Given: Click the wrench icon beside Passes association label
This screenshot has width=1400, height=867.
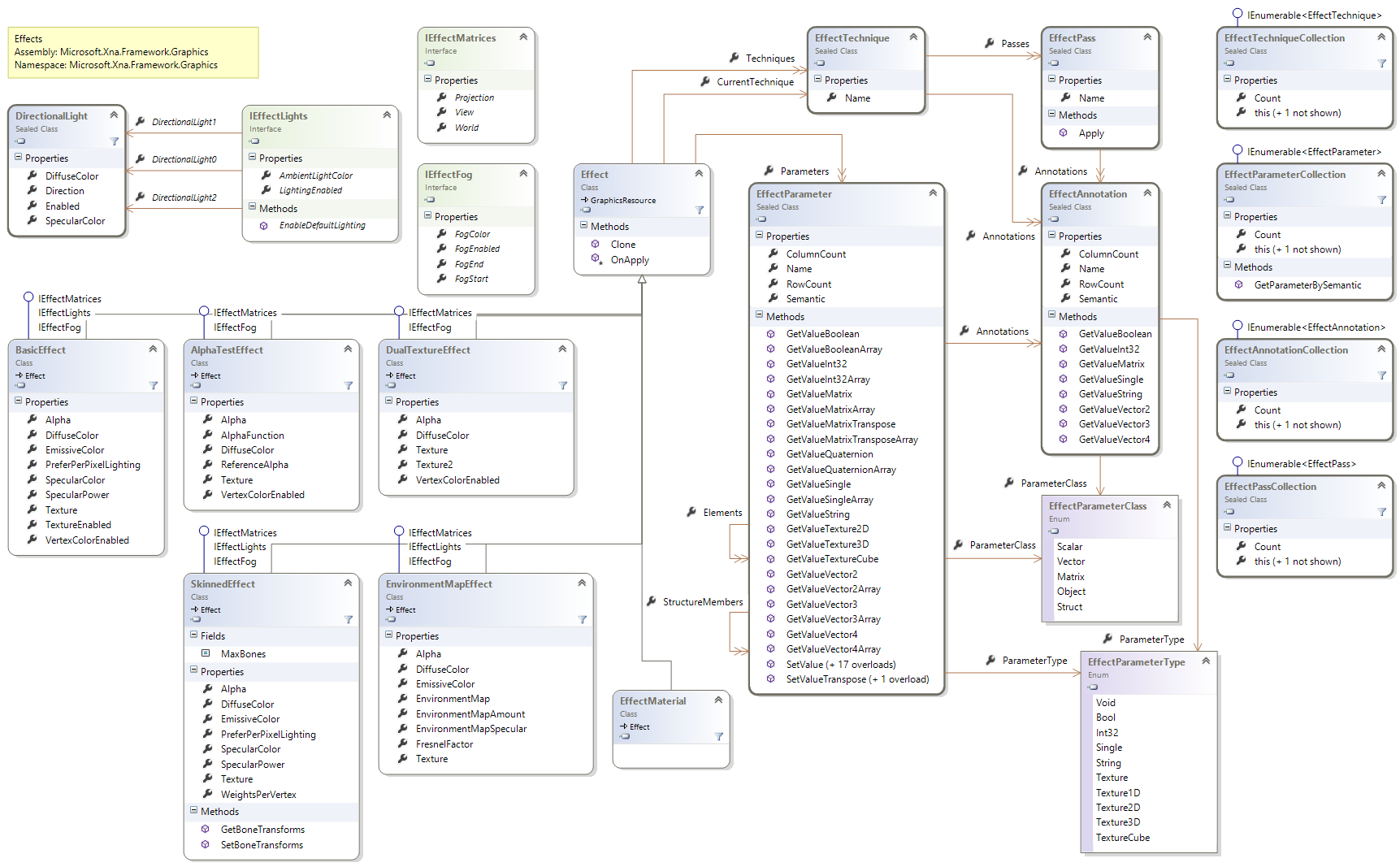Looking at the screenshot, I should [989, 43].
